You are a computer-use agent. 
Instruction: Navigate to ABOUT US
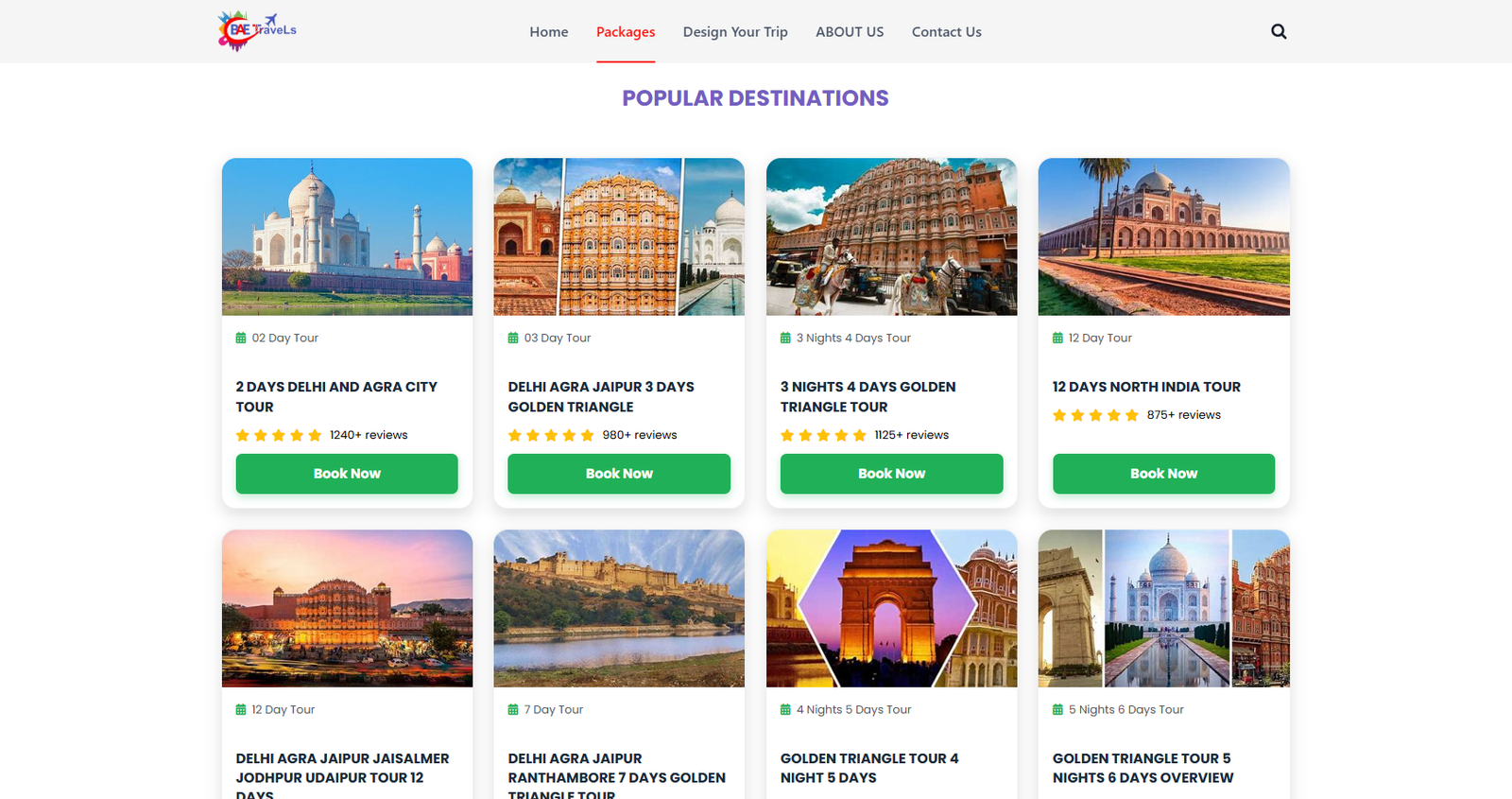coord(850,32)
